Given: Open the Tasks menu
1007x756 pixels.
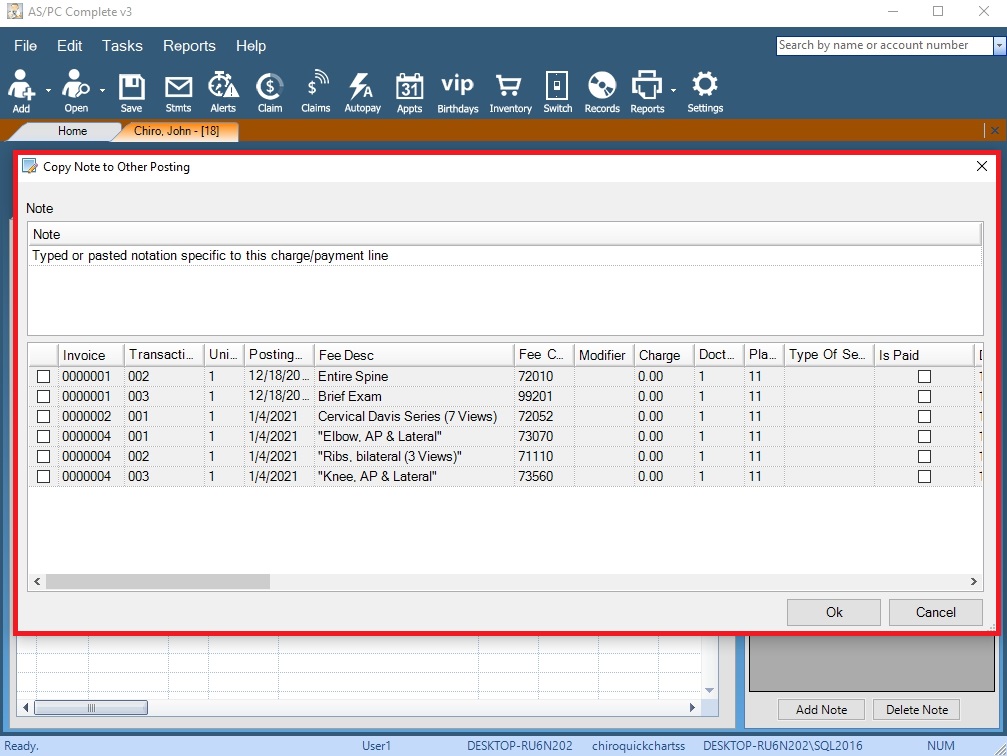Looking at the screenshot, I should click(x=122, y=46).
